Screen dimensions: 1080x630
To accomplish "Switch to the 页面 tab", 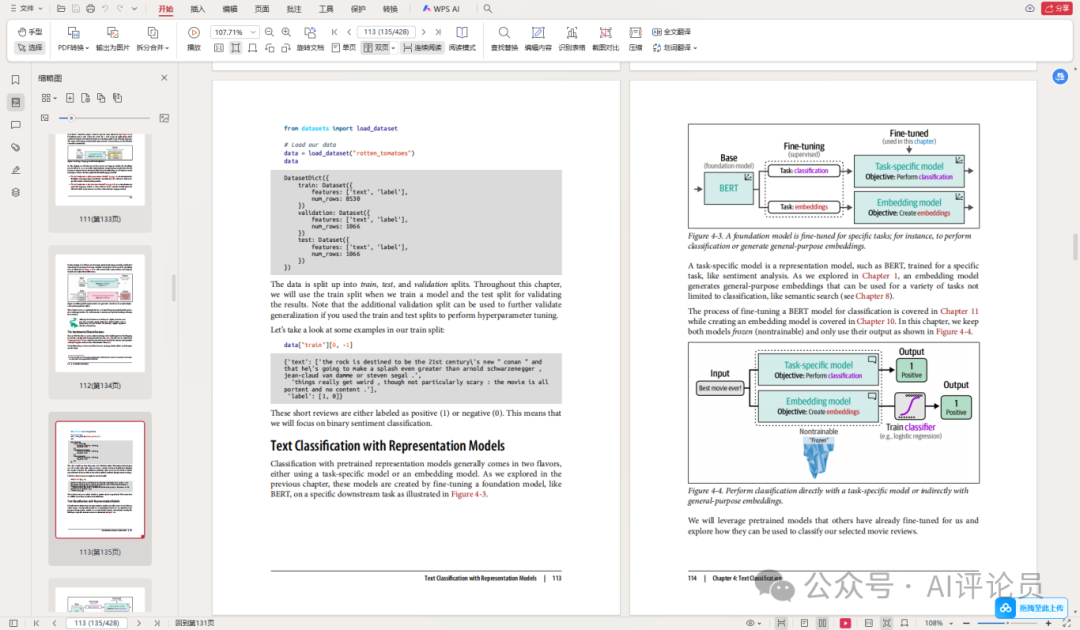I will tap(262, 9).
